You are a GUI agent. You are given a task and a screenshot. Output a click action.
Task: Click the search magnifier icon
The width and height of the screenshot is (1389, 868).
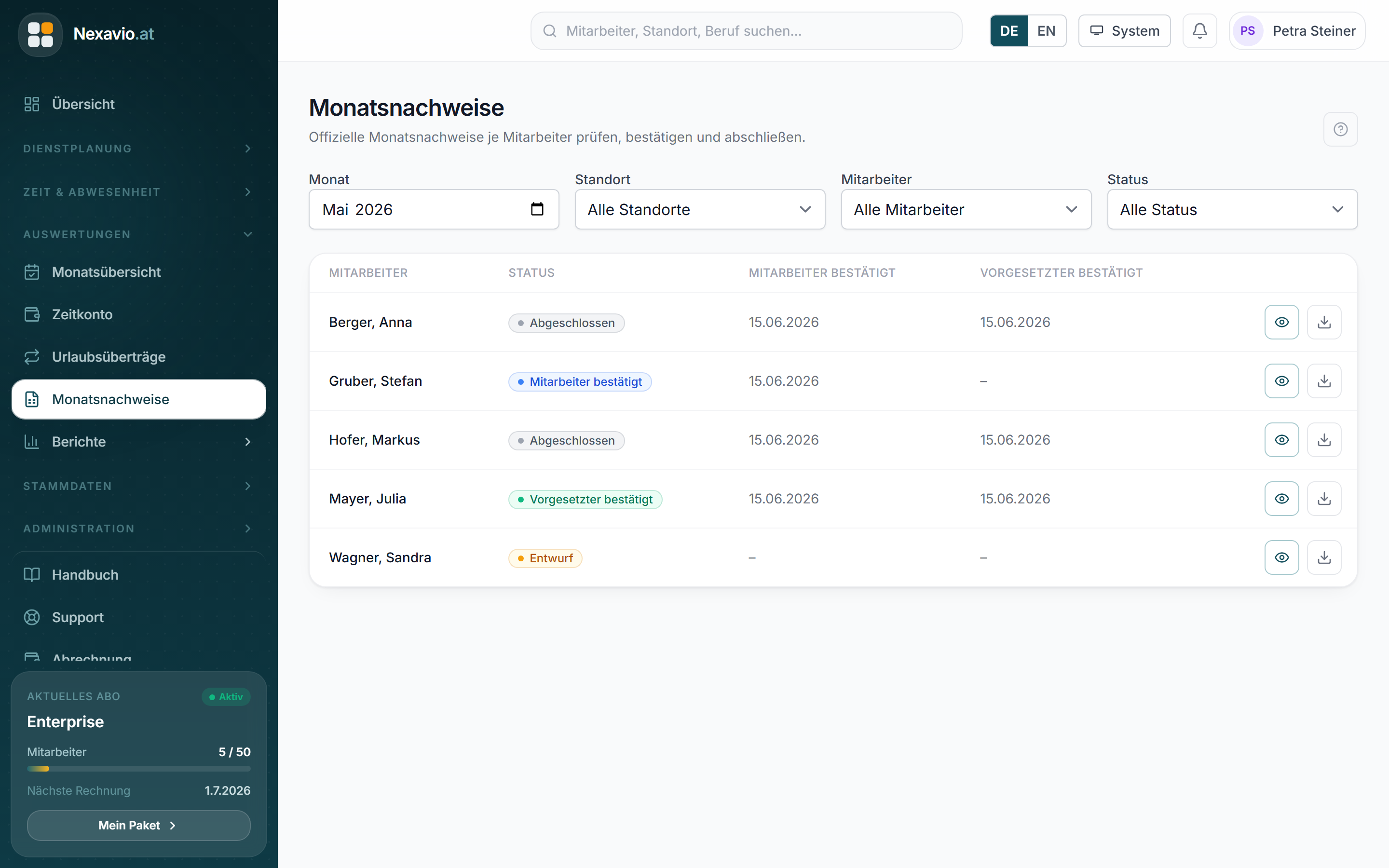point(550,31)
